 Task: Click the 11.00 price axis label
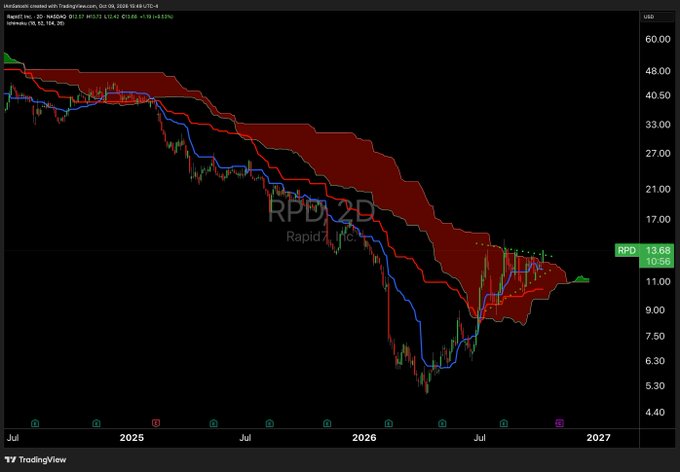click(x=657, y=282)
